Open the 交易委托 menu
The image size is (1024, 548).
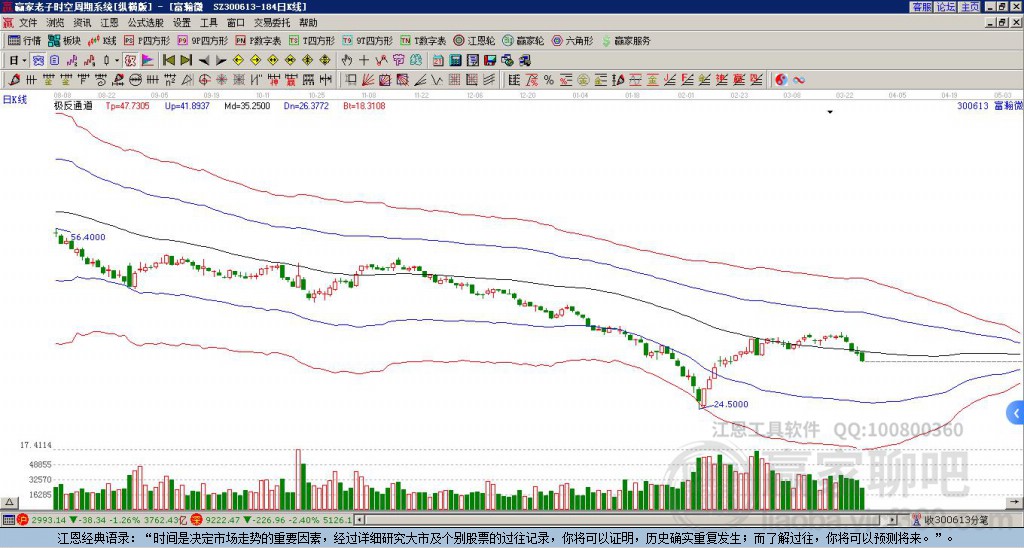click(x=272, y=23)
